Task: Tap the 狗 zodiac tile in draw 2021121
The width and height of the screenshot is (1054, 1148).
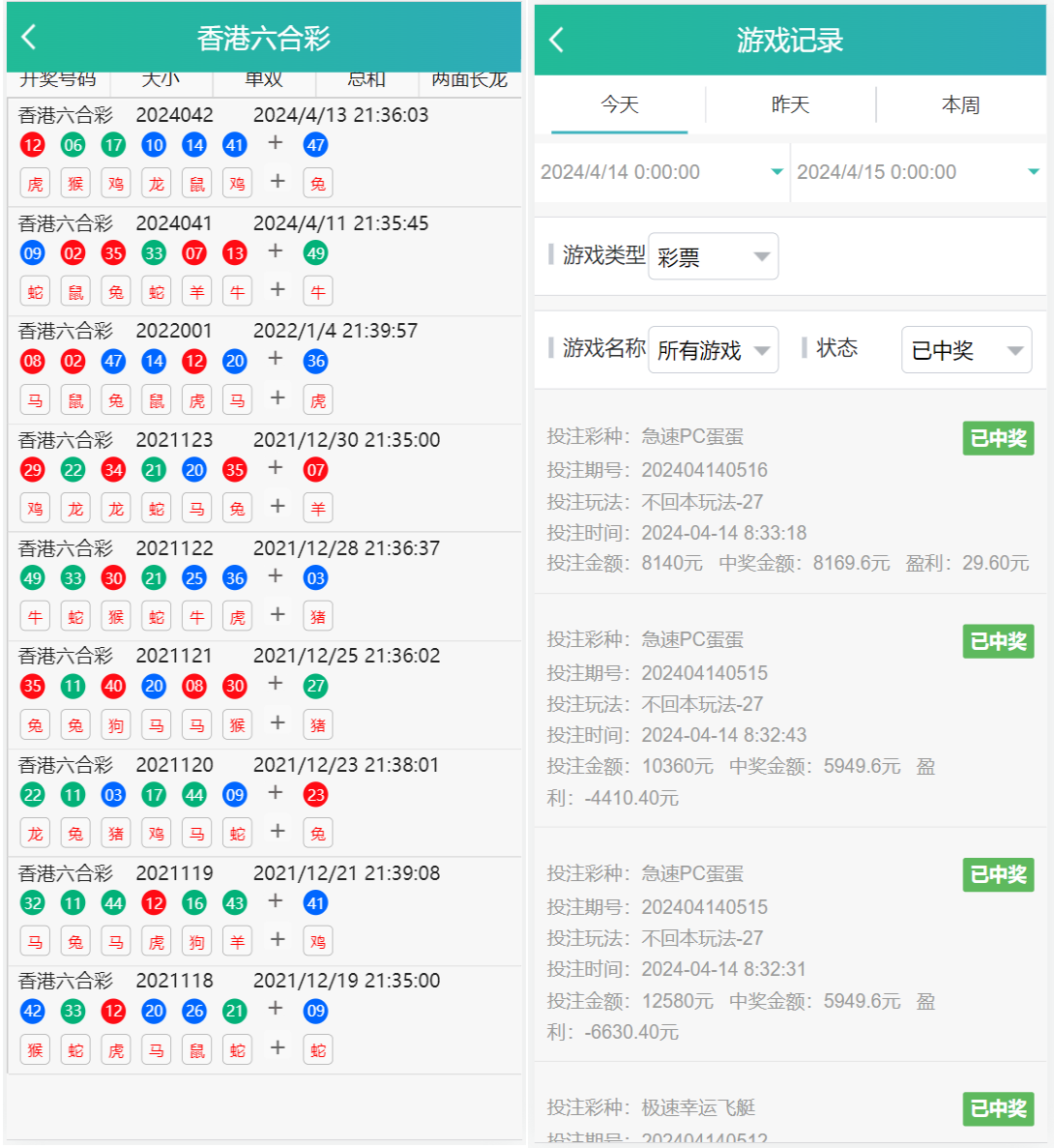Action: [116, 725]
